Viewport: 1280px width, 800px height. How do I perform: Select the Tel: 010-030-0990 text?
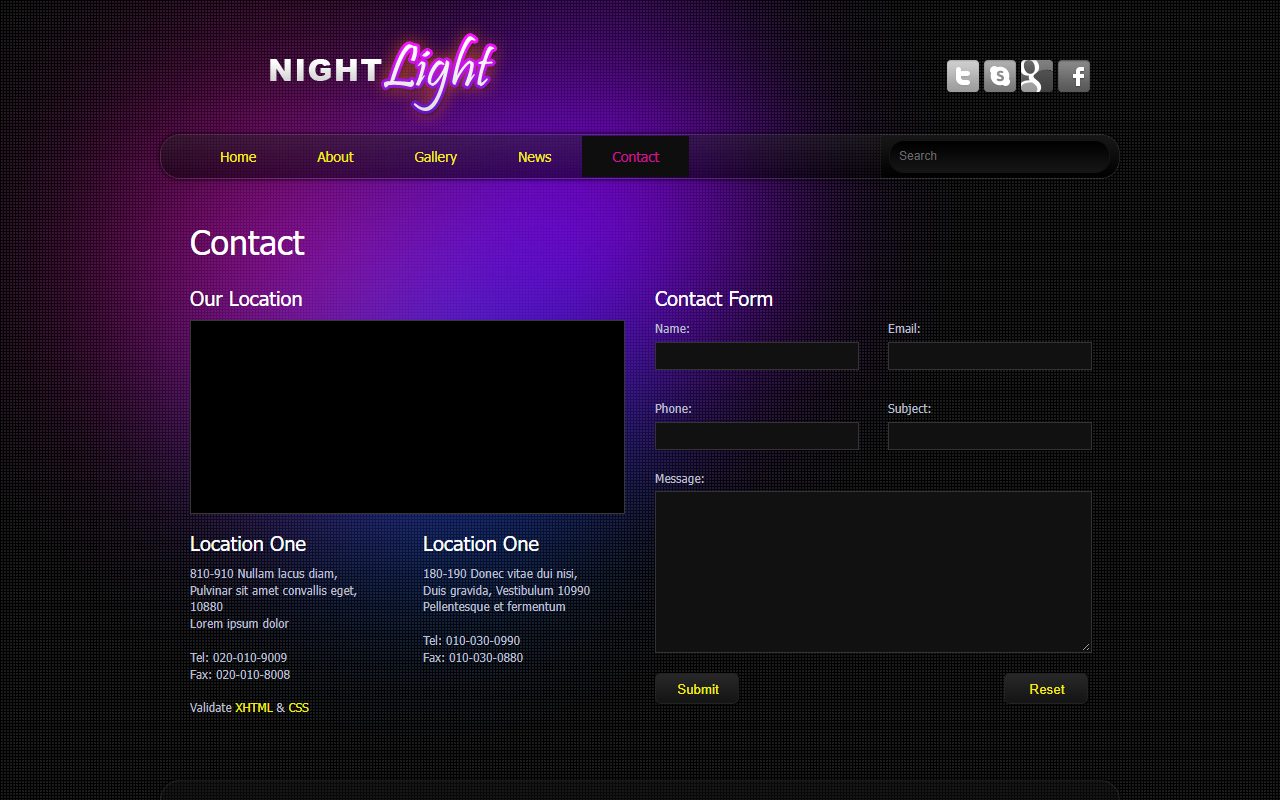471,641
